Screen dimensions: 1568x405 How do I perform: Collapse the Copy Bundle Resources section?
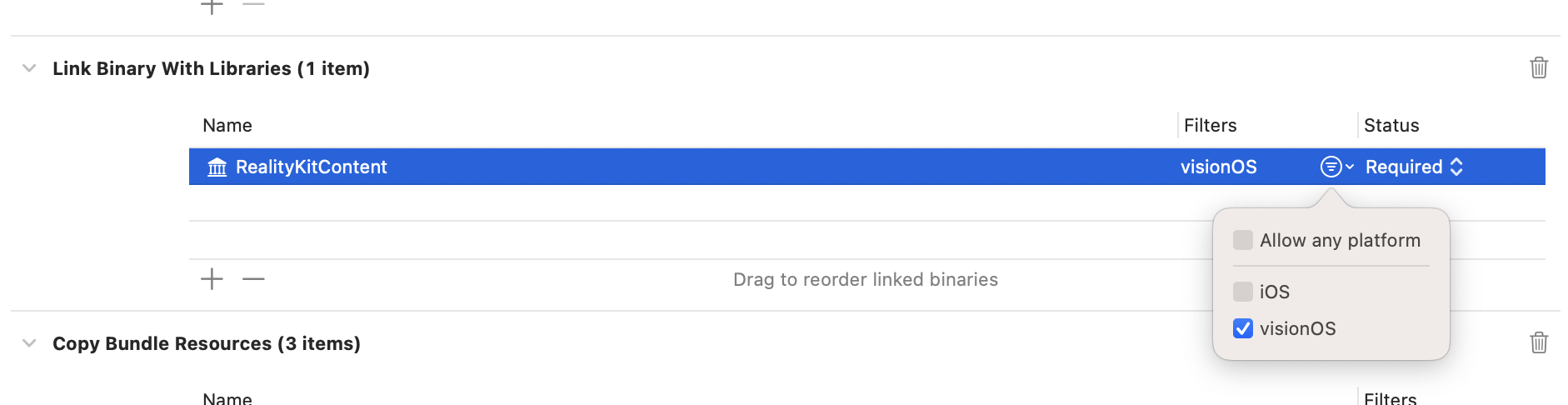[x=29, y=343]
